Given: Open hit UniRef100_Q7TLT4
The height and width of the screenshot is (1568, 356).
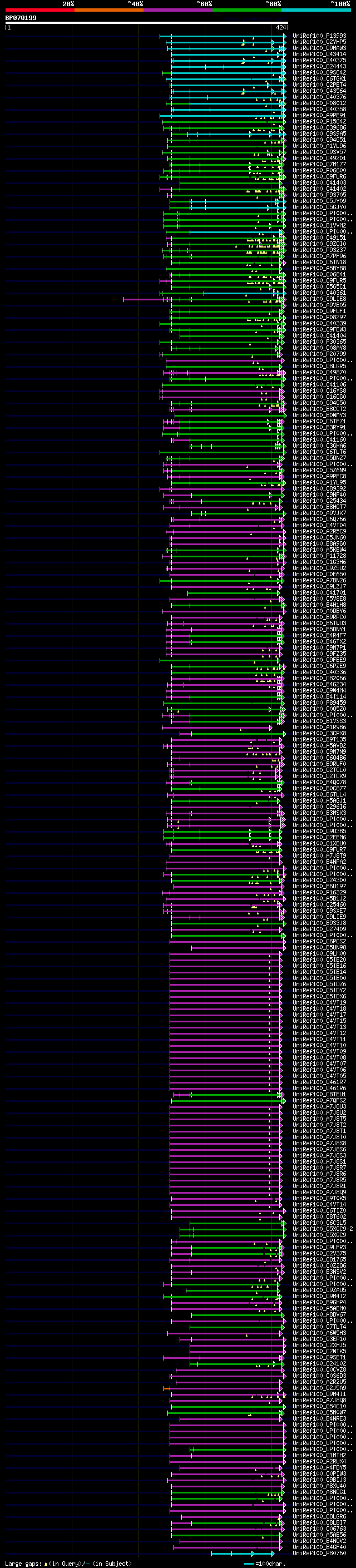Looking at the screenshot, I should coord(319,1327).
